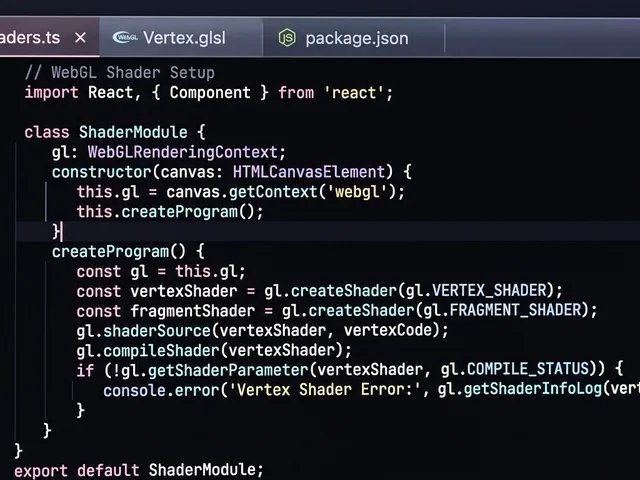Viewport: 640px width, 480px height.
Task: Click 'this.createProgram();' inside the constructor
Action: point(170,212)
